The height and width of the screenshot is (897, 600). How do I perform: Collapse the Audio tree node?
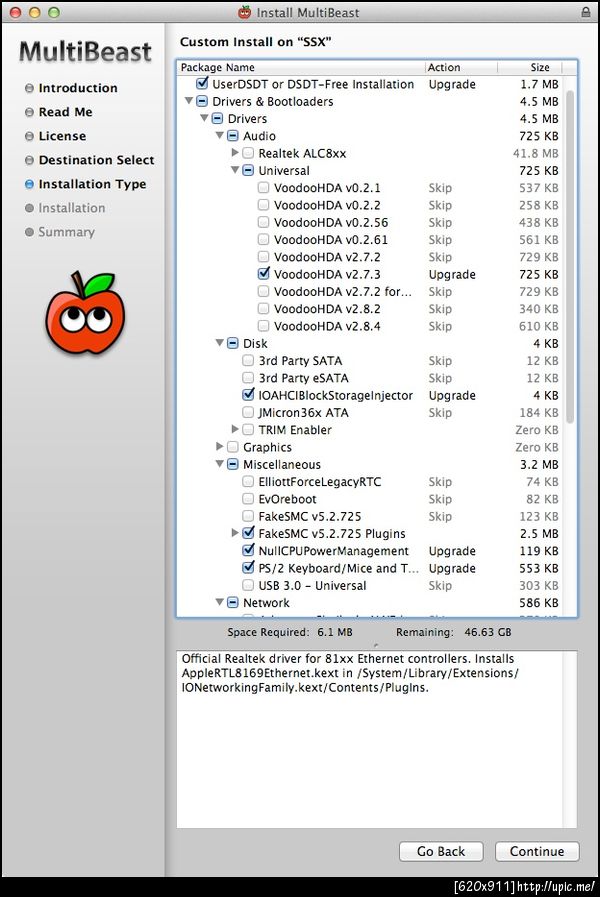pos(220,136)
